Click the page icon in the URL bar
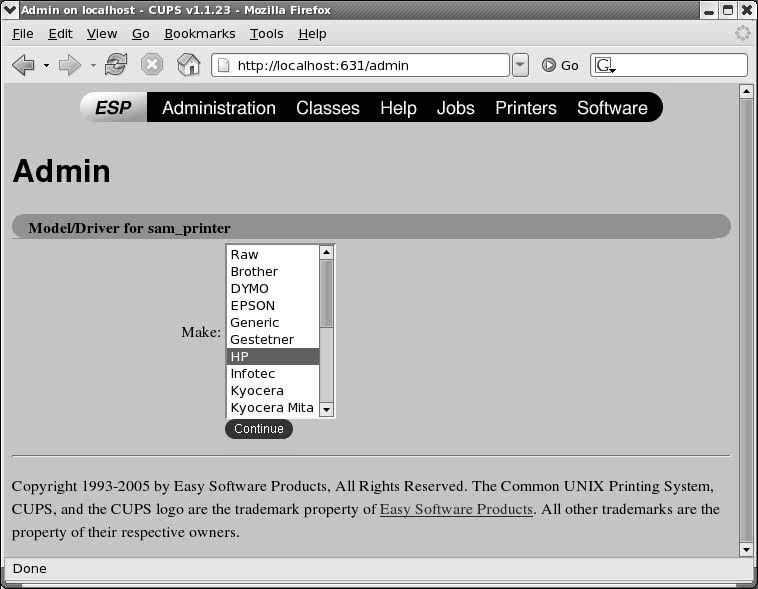Image resolution: width=758 pixels, height=589 pixels. pos(223,65)
